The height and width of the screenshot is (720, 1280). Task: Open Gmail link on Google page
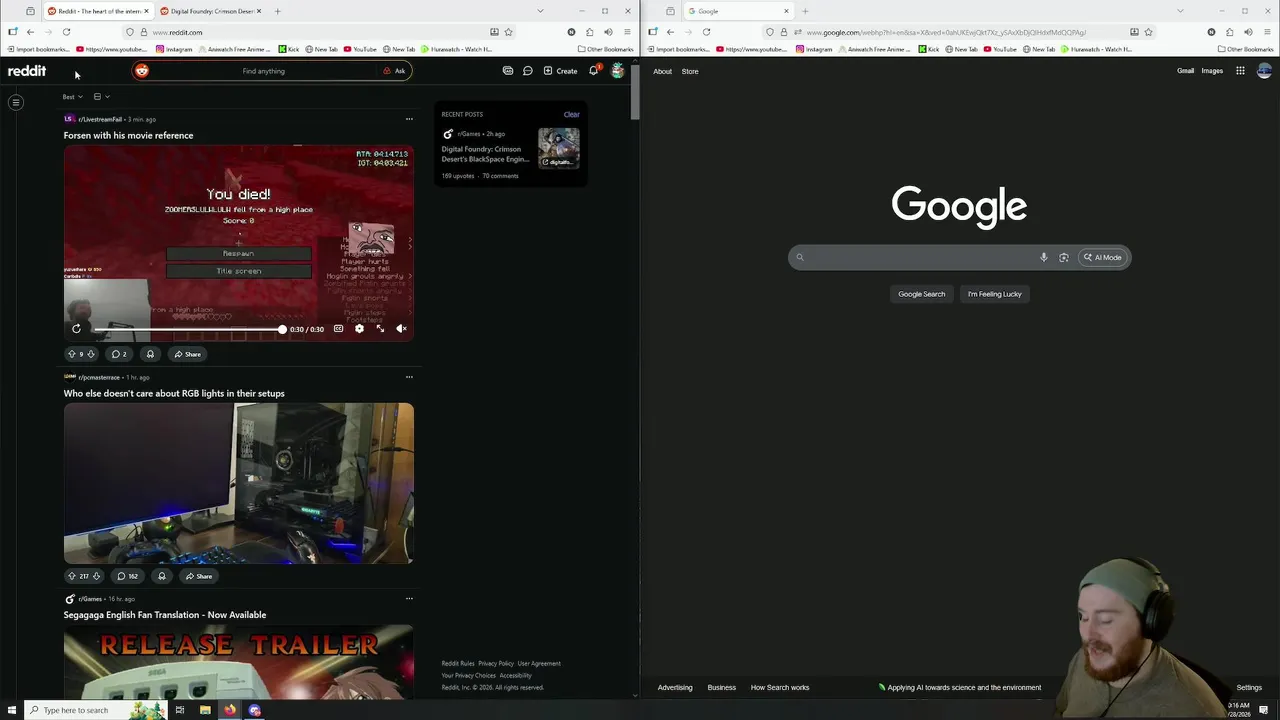[1185, 71]
